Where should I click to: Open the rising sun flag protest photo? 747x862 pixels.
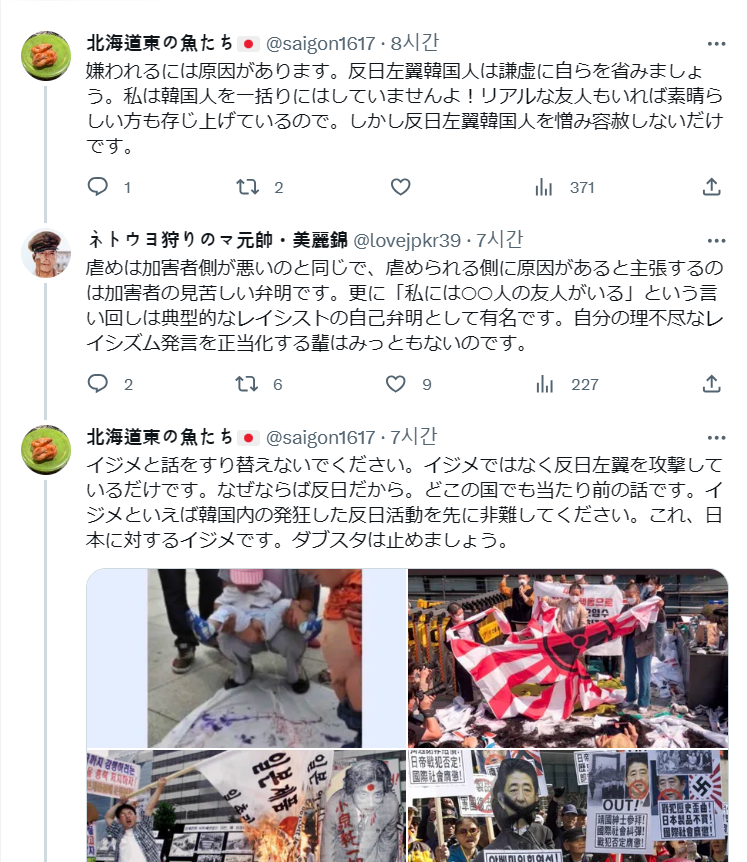pyautogui.click(x=568, y=658)
